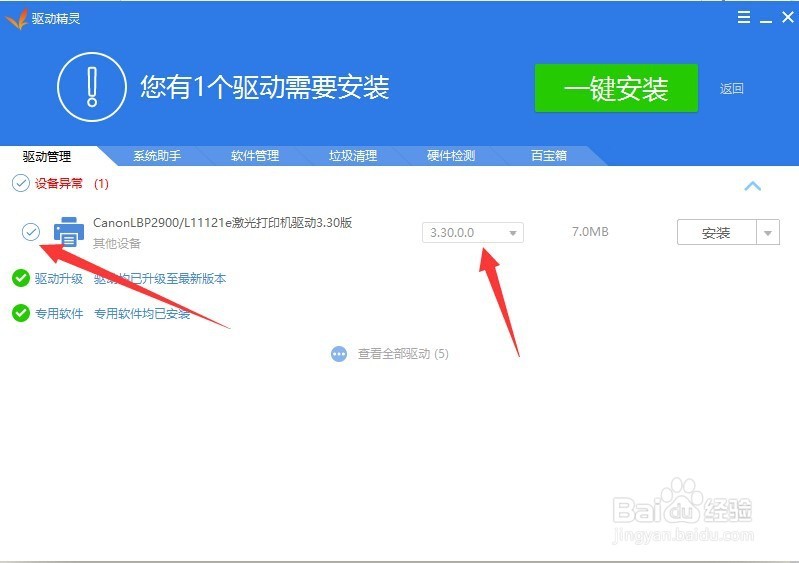Go to the 垃圾清理 tab
This screenshot has width=799, height=563.
pos(353,155)
